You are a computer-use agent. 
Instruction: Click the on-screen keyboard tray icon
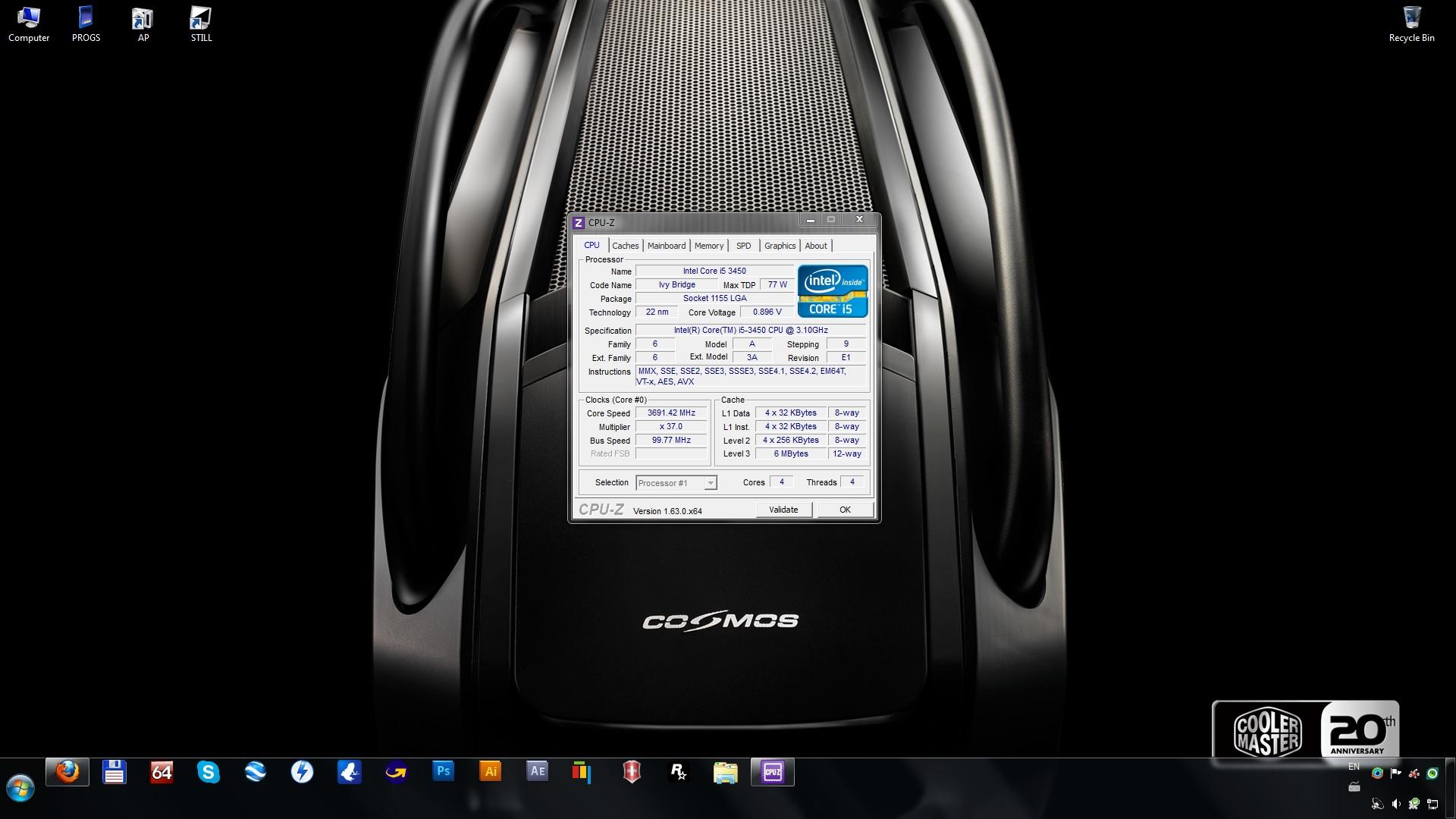point(1354,787)
